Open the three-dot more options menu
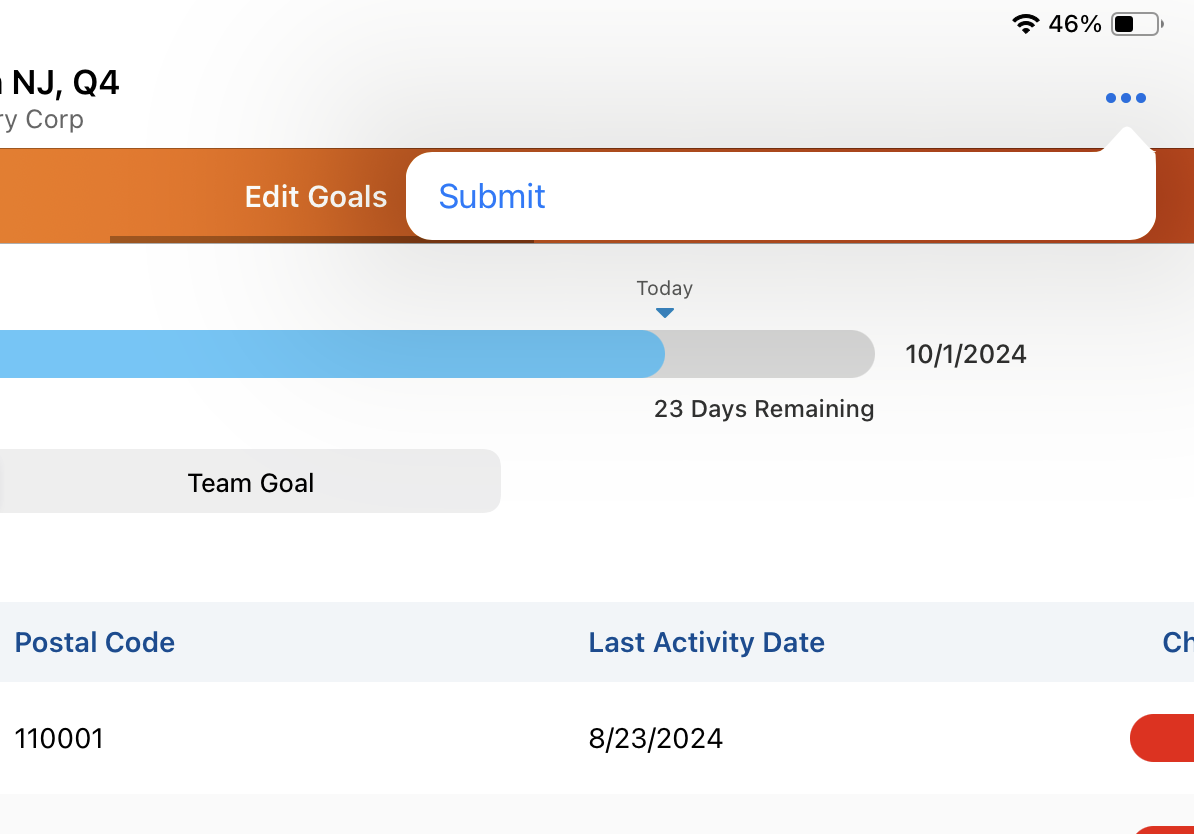 coord(1125,98)
